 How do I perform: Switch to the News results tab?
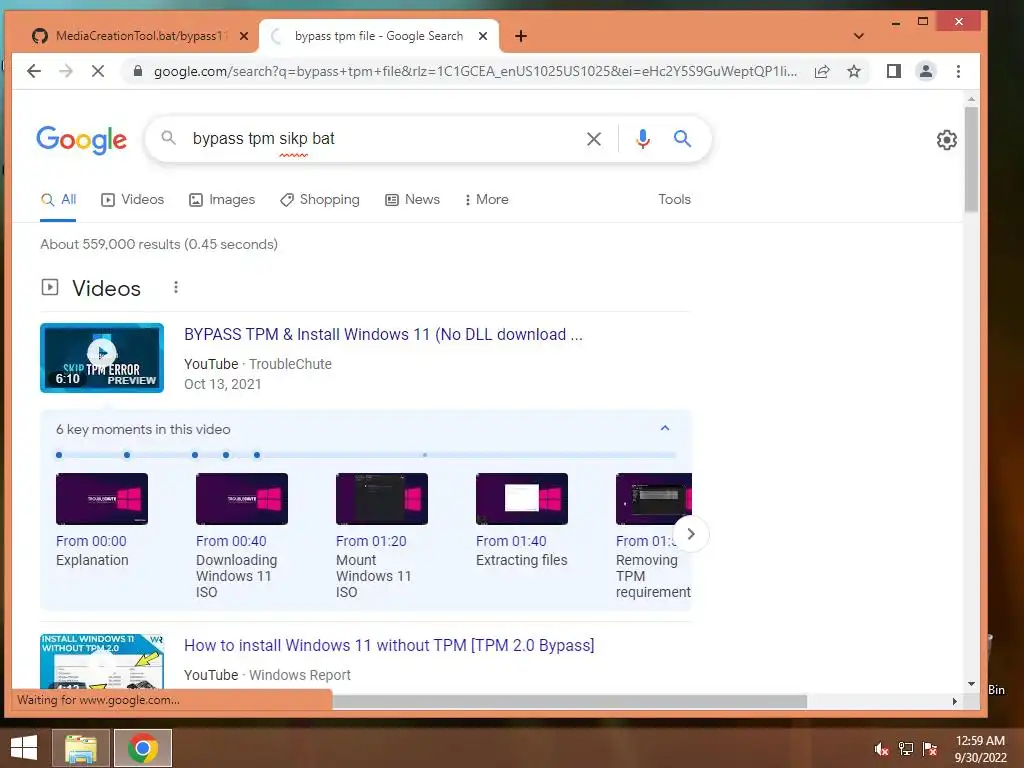click(x=412, y=200)
